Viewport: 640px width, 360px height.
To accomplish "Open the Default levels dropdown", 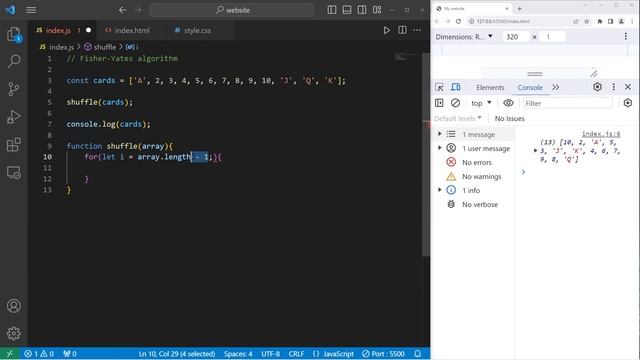I will [458, 118].
